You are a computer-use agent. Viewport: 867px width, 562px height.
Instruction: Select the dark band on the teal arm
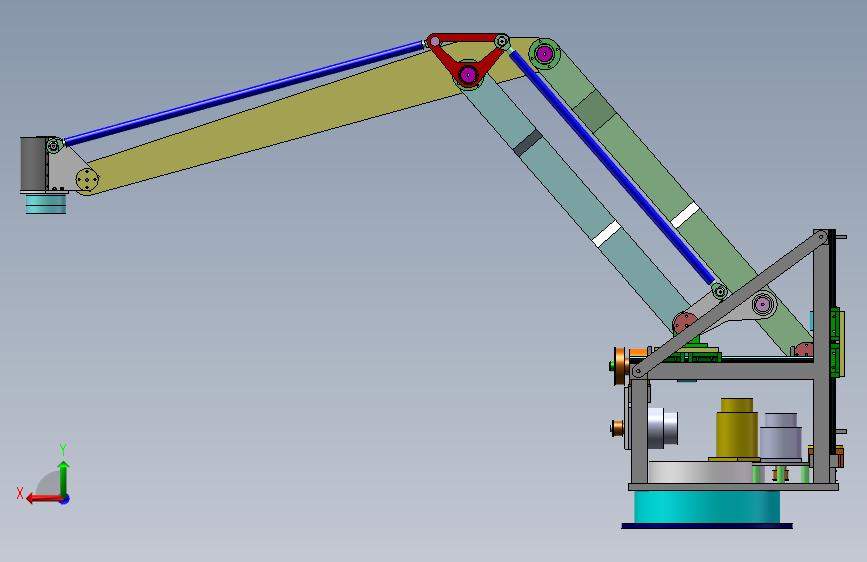coord(528,143)
